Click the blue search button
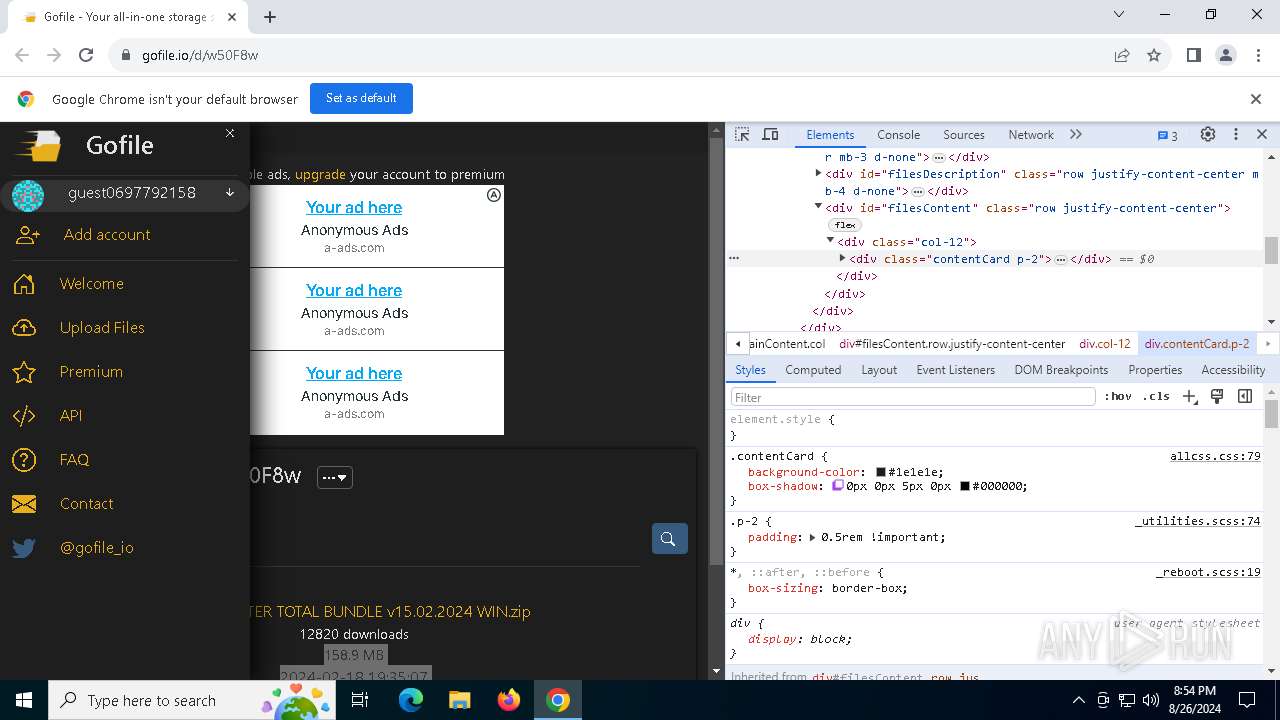Image resolution: width=1280 pixels, height=720 pixels. coord(670,539)
